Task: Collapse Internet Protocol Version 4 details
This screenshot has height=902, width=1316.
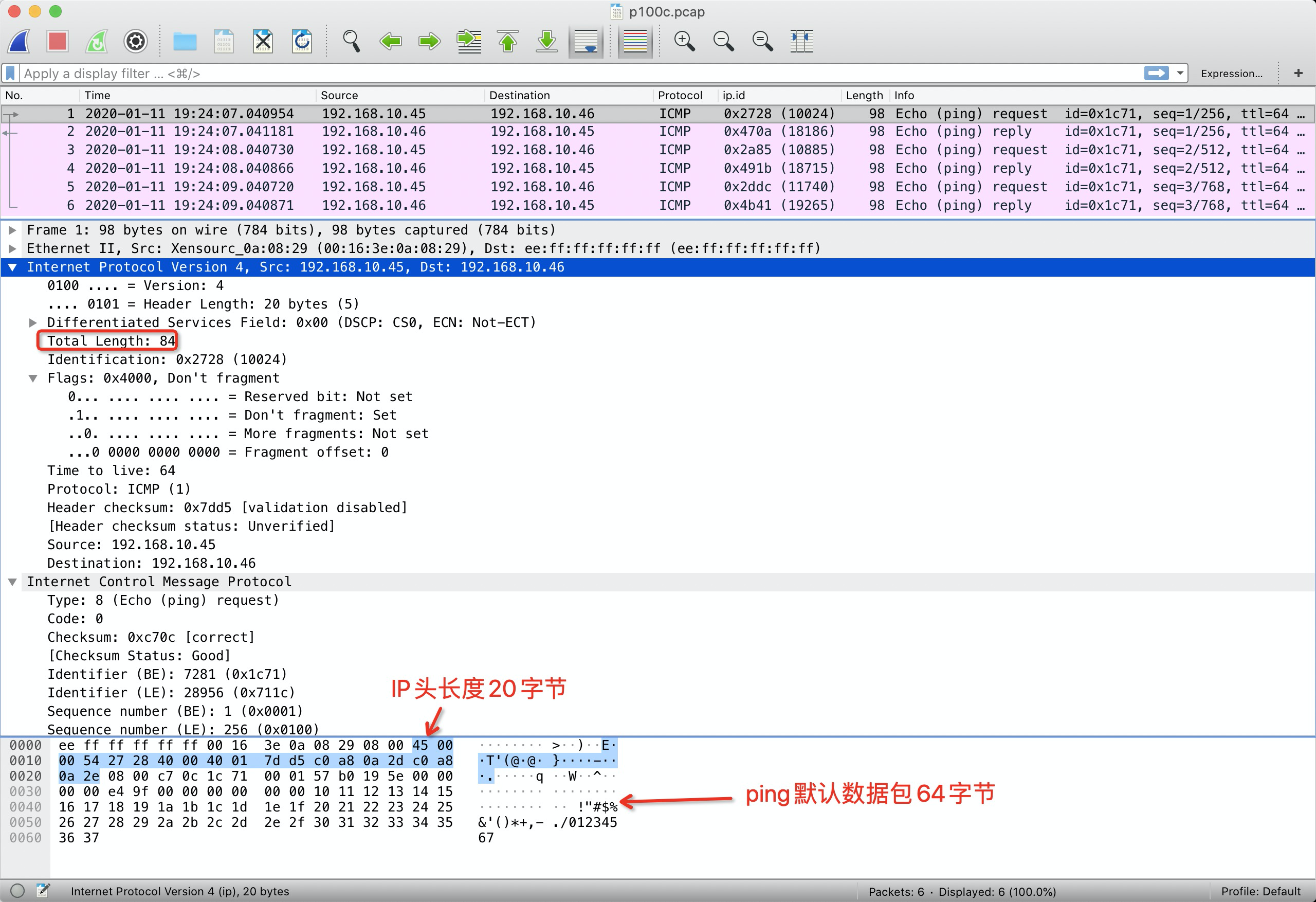Action: 12,267
